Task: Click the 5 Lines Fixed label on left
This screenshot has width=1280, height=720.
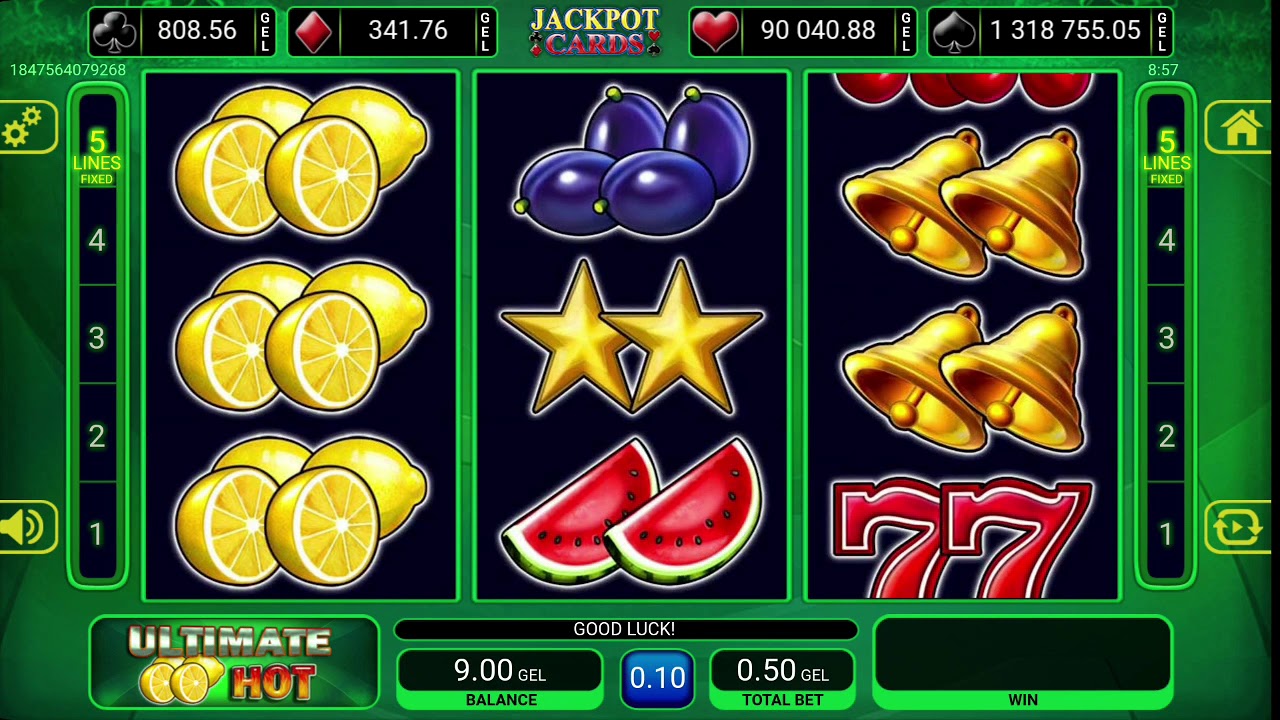Action: pos(97,156)
